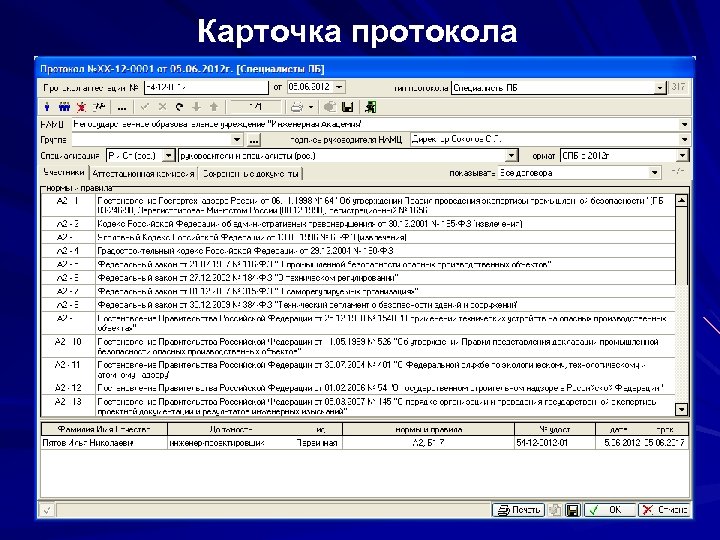The height and width of the screenshot is (540, 720).
Task: Click the floppy disk icon beside the OK button
Action: pos(572,510)
